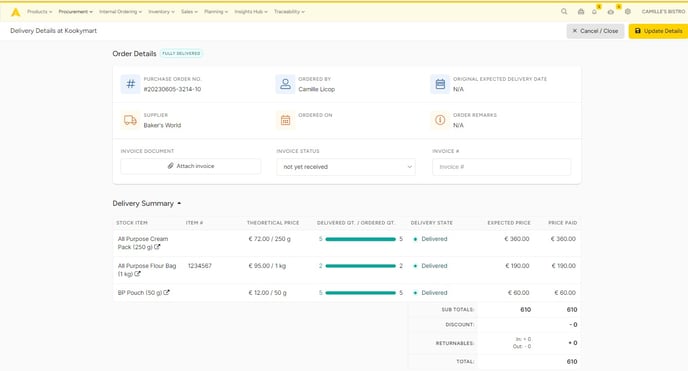Click the Invoice # input field
This screenshot has width=688, height=371.
pyautogui.click(x=502, y=167)
